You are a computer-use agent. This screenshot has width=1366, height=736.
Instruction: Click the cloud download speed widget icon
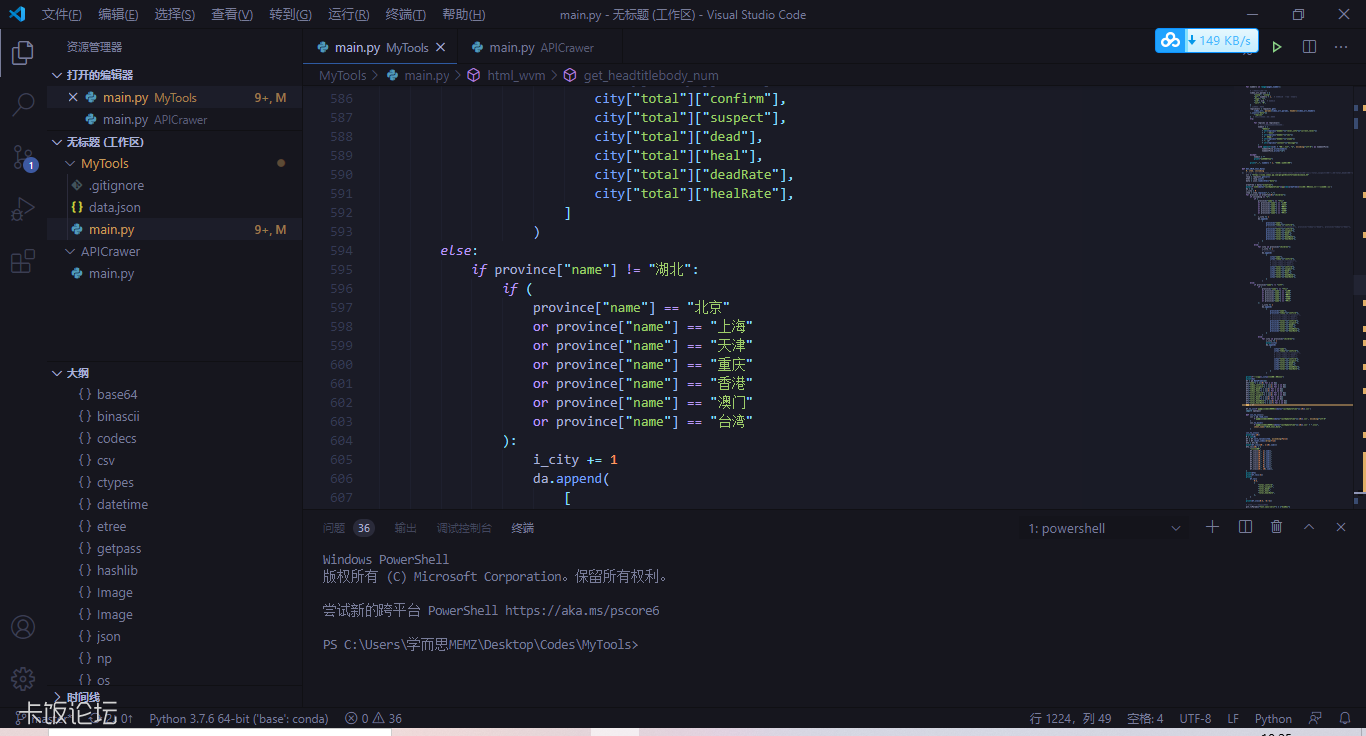[1170, 41]
